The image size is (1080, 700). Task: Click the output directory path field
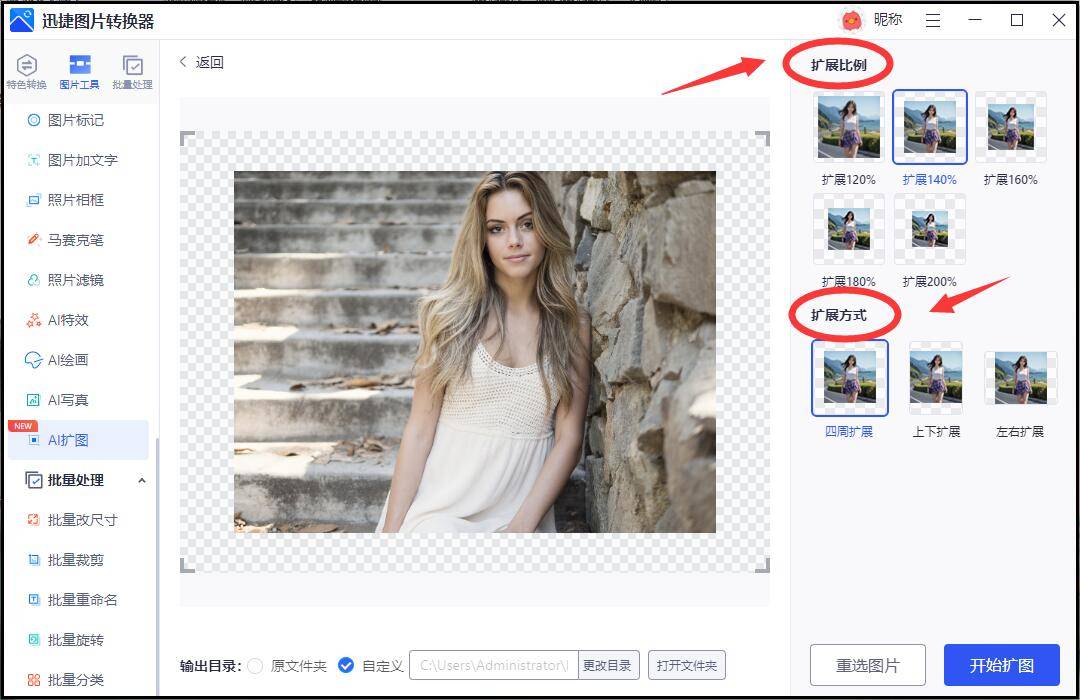(x=493, y=665)
